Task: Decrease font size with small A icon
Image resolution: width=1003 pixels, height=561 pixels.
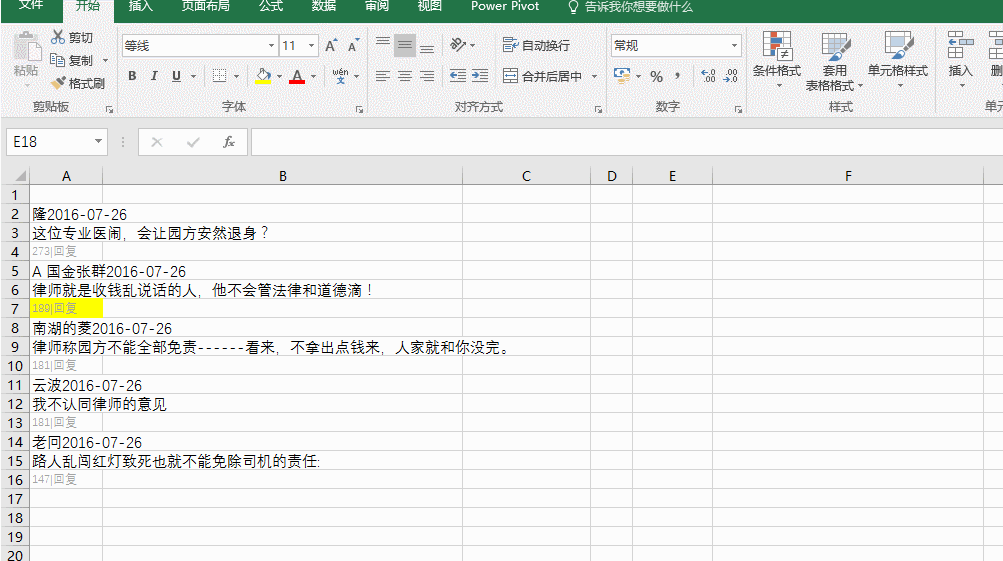Action: coord(352,45)
